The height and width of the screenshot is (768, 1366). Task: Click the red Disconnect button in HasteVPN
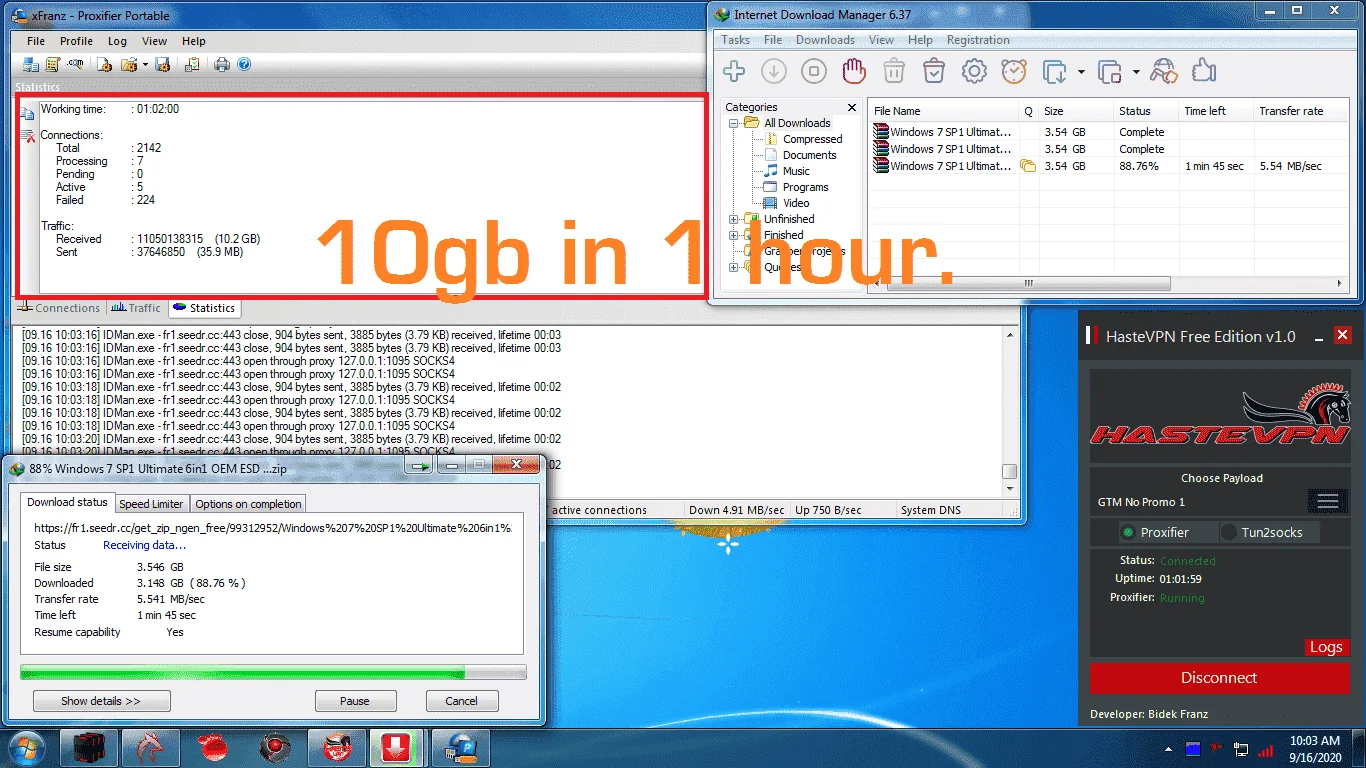point(1219,678)
